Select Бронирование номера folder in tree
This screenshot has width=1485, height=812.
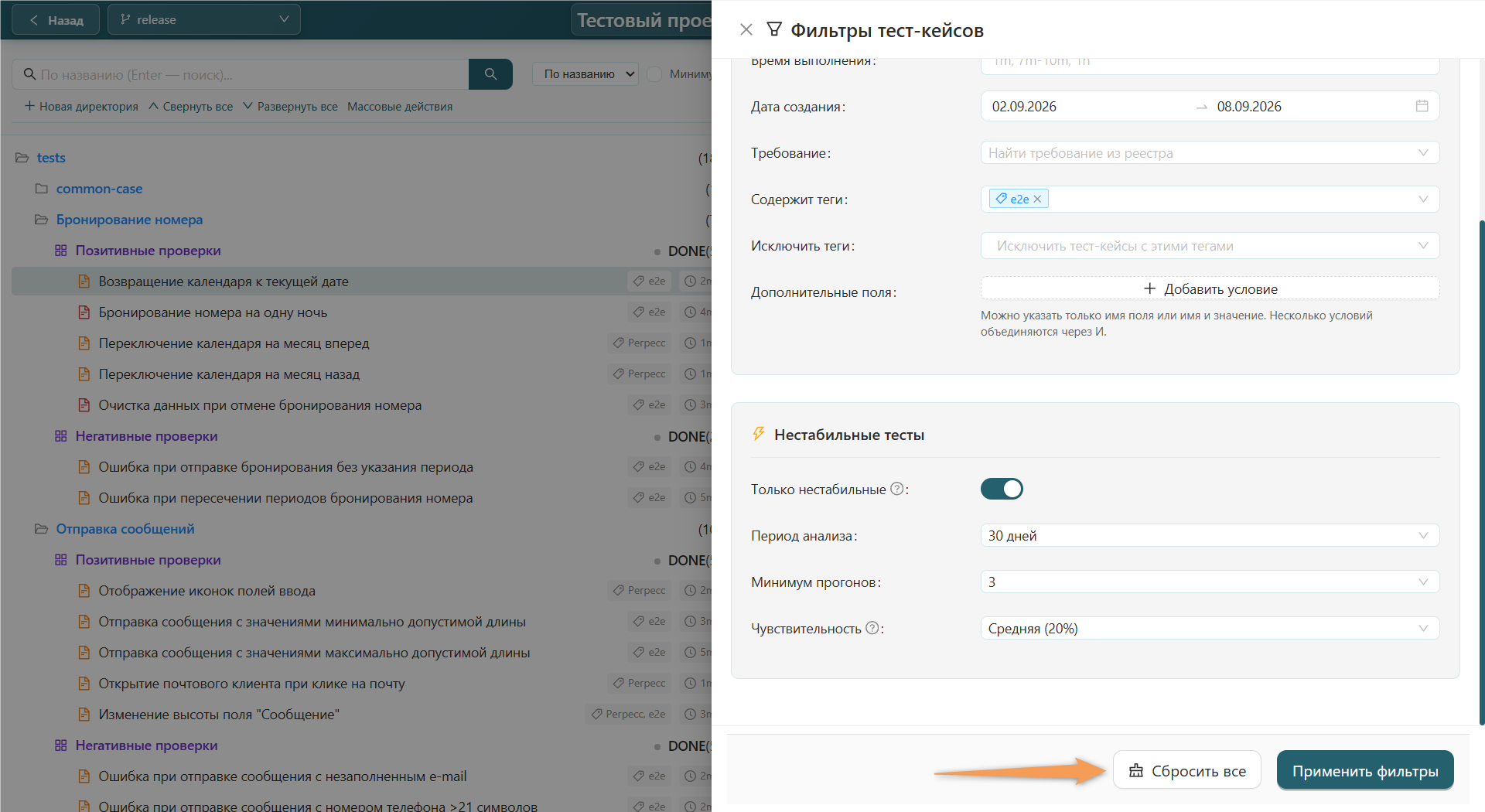(129, 220)
